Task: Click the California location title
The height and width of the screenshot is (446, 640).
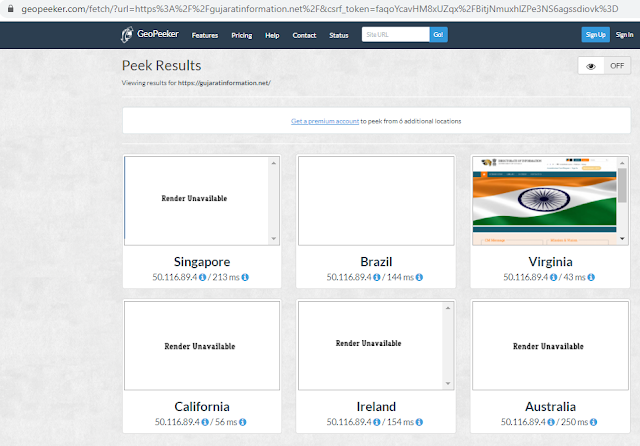Action: pyautogui.click(x=202, y=406)
